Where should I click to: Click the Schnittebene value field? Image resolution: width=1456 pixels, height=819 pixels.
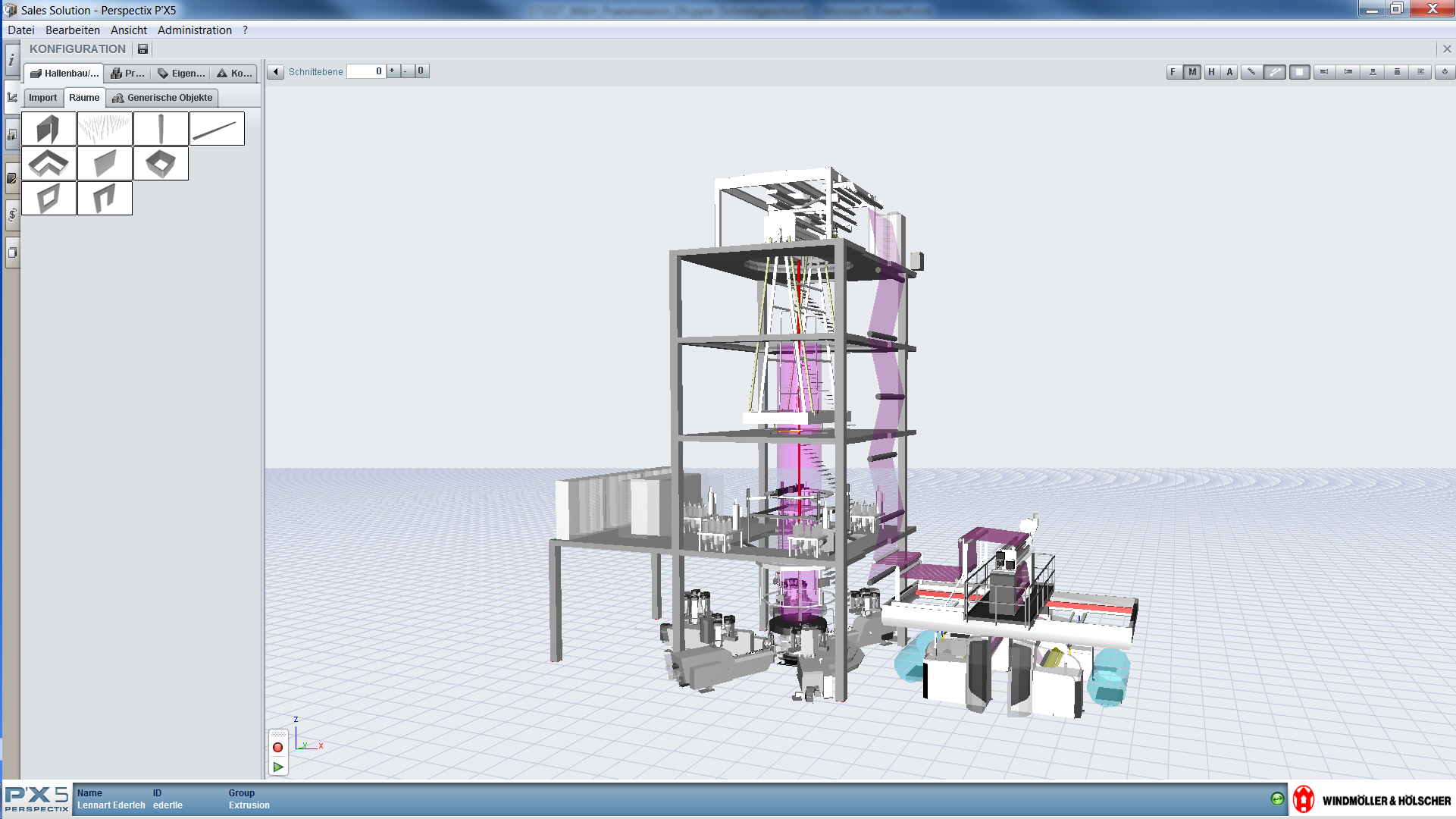pyautogui.click(x=366, y=71)
